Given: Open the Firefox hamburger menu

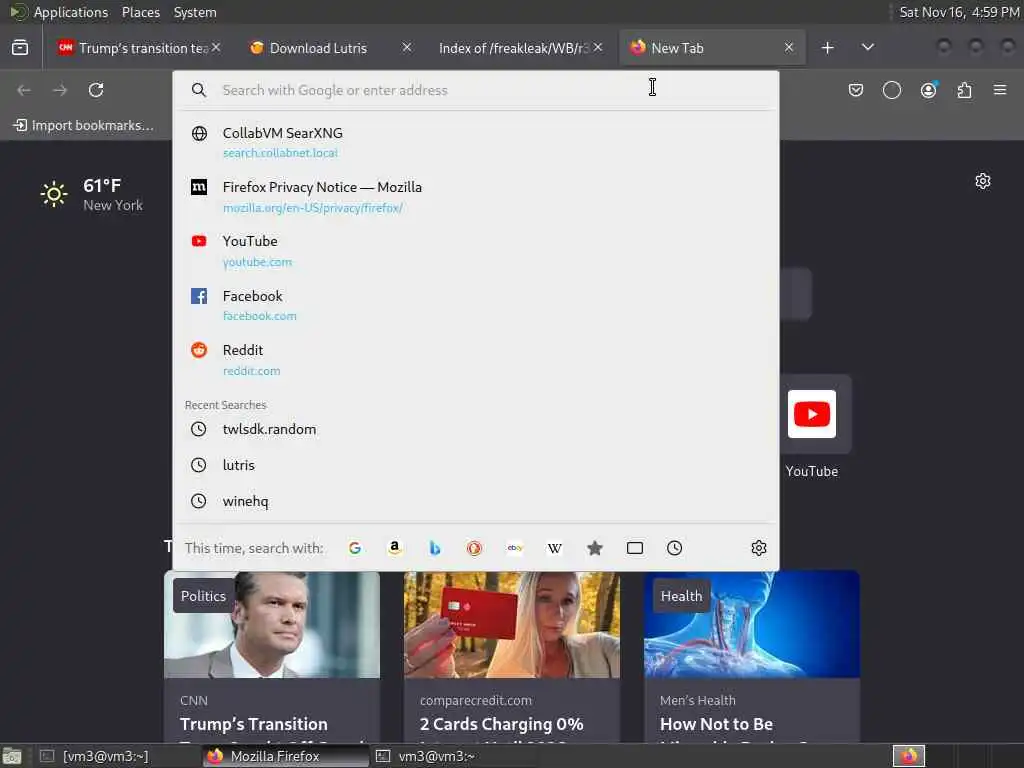Looking at the screenshot, I should click(x=1000, y=89).
